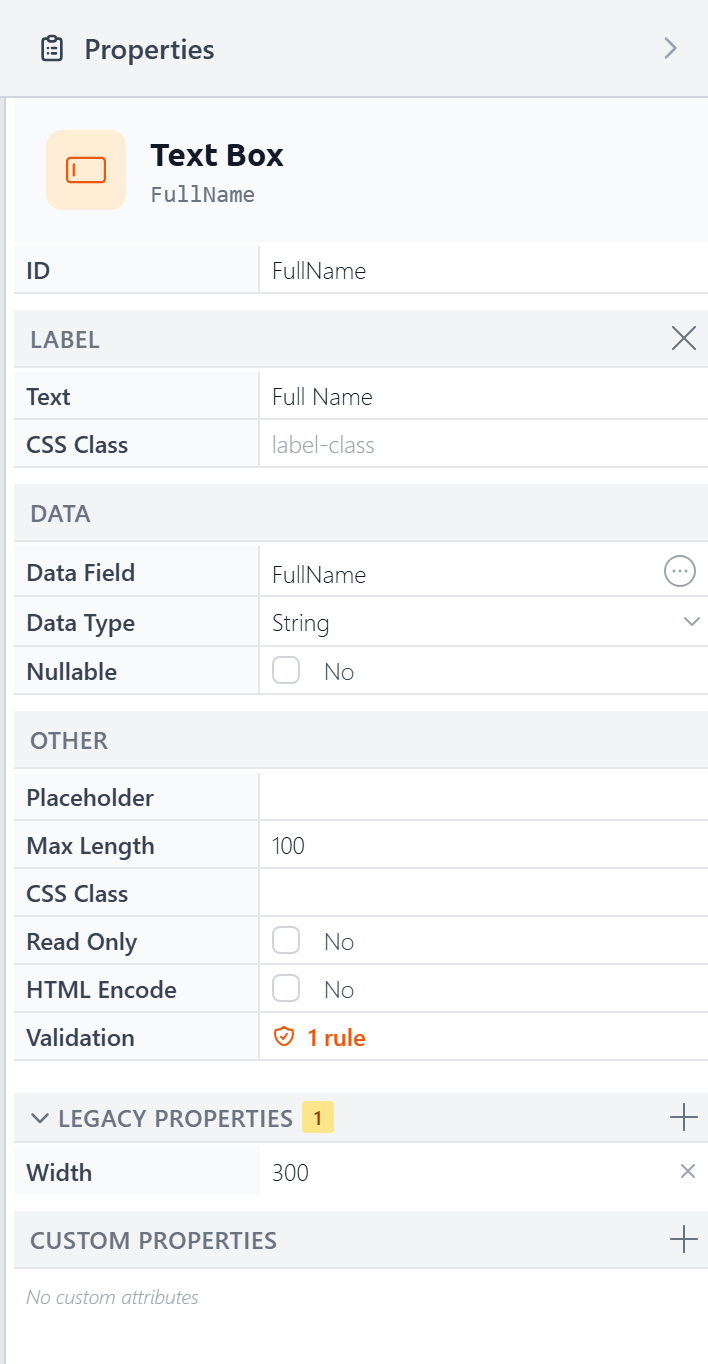This screenshot has width=708, height=1364.
Task: Add a custom property with plus icon
Action: 684,1240
